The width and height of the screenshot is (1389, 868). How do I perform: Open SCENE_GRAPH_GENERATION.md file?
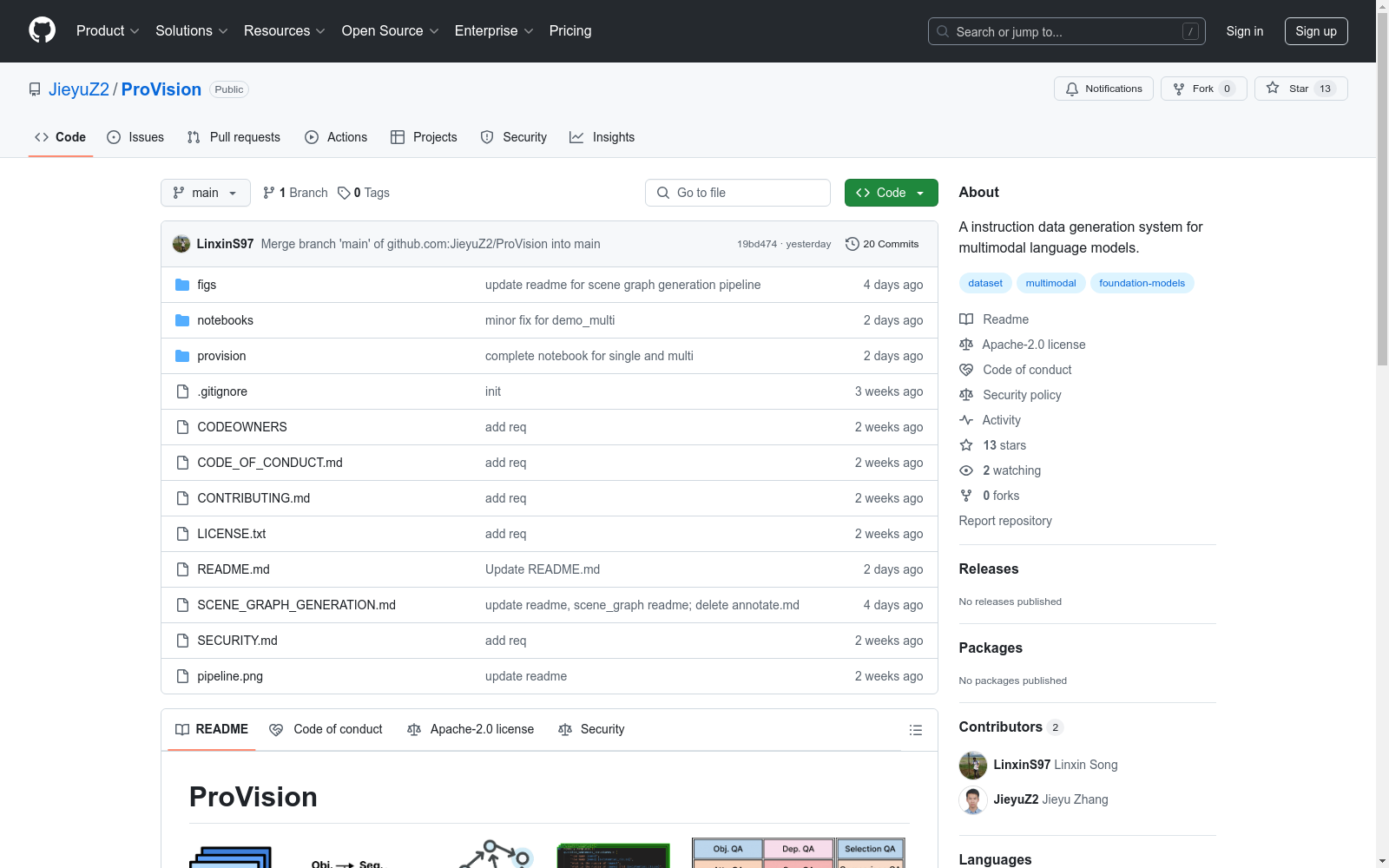(296, 605)
